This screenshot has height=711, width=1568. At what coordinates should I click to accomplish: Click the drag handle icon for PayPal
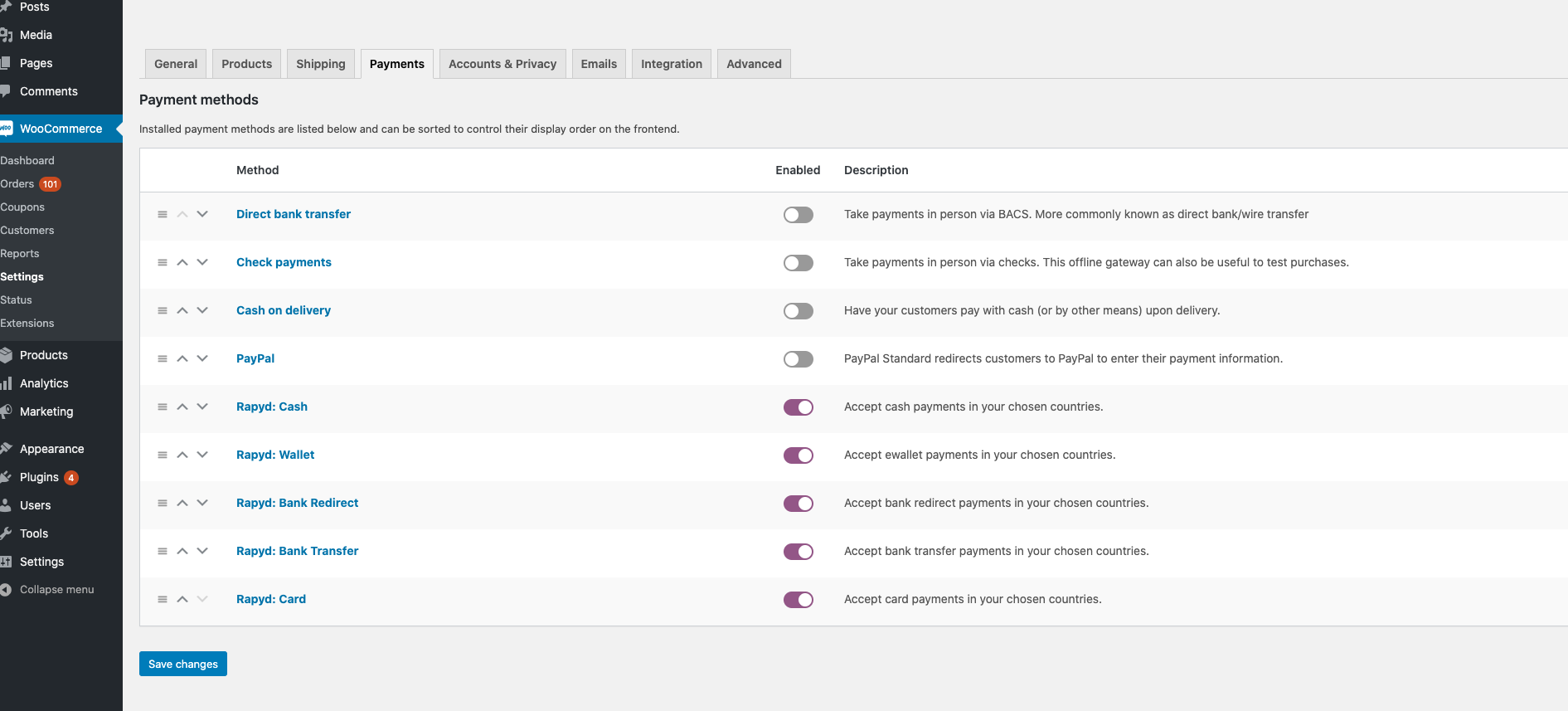point(163,359)
